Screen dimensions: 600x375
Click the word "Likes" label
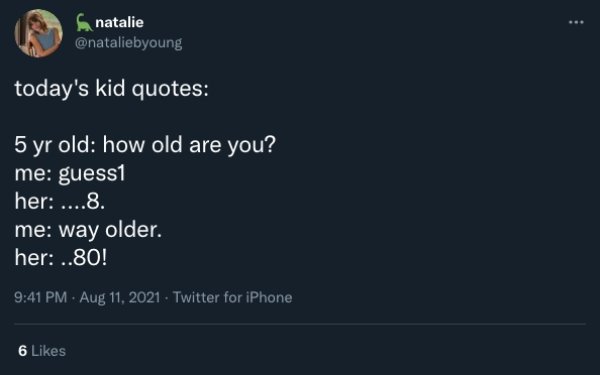click(x=49, y=351)
